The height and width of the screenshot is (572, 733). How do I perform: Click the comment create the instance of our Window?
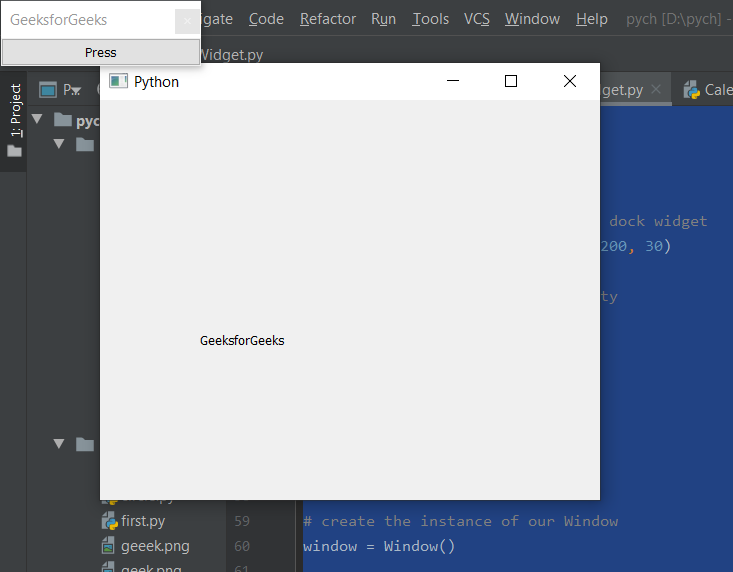(460, 521)
